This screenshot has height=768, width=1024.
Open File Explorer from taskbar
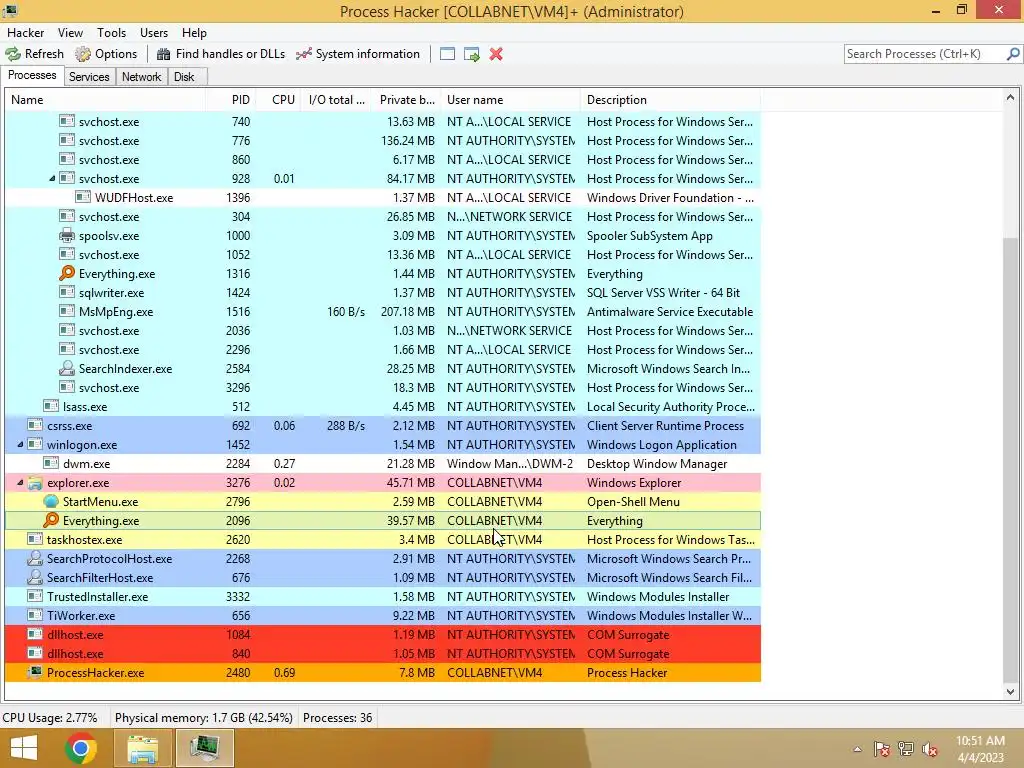(x=142, y=748)
